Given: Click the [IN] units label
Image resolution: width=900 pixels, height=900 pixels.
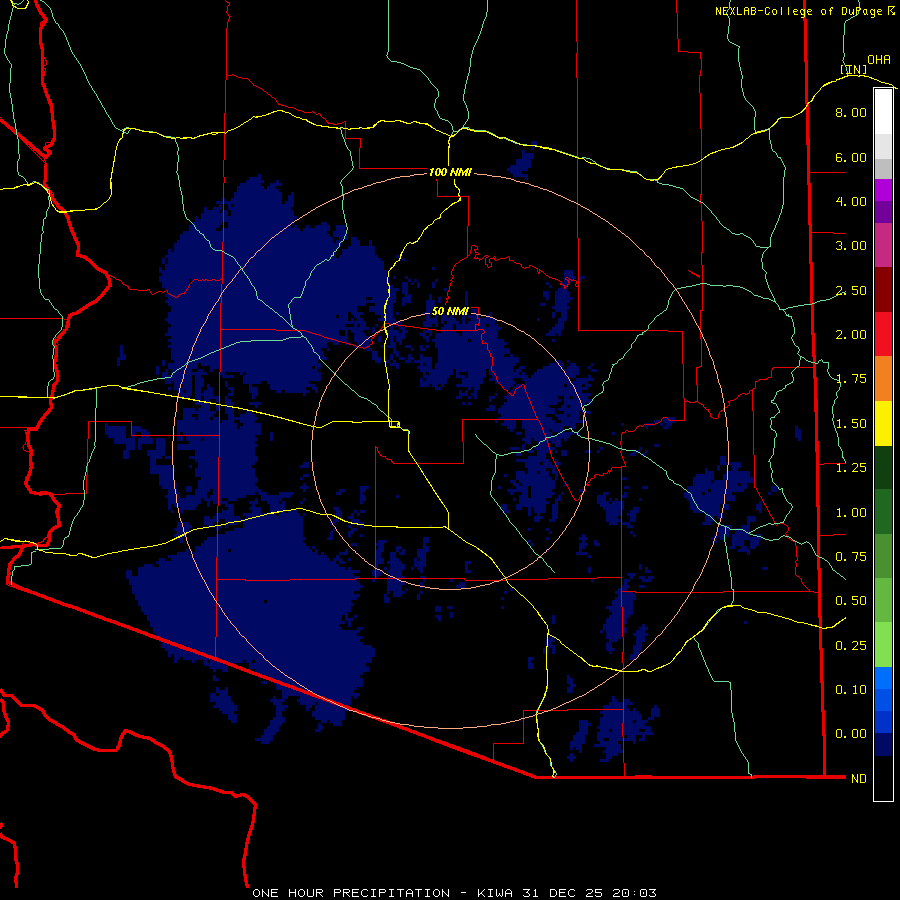Looking at the screenshot, I should 853,69.
